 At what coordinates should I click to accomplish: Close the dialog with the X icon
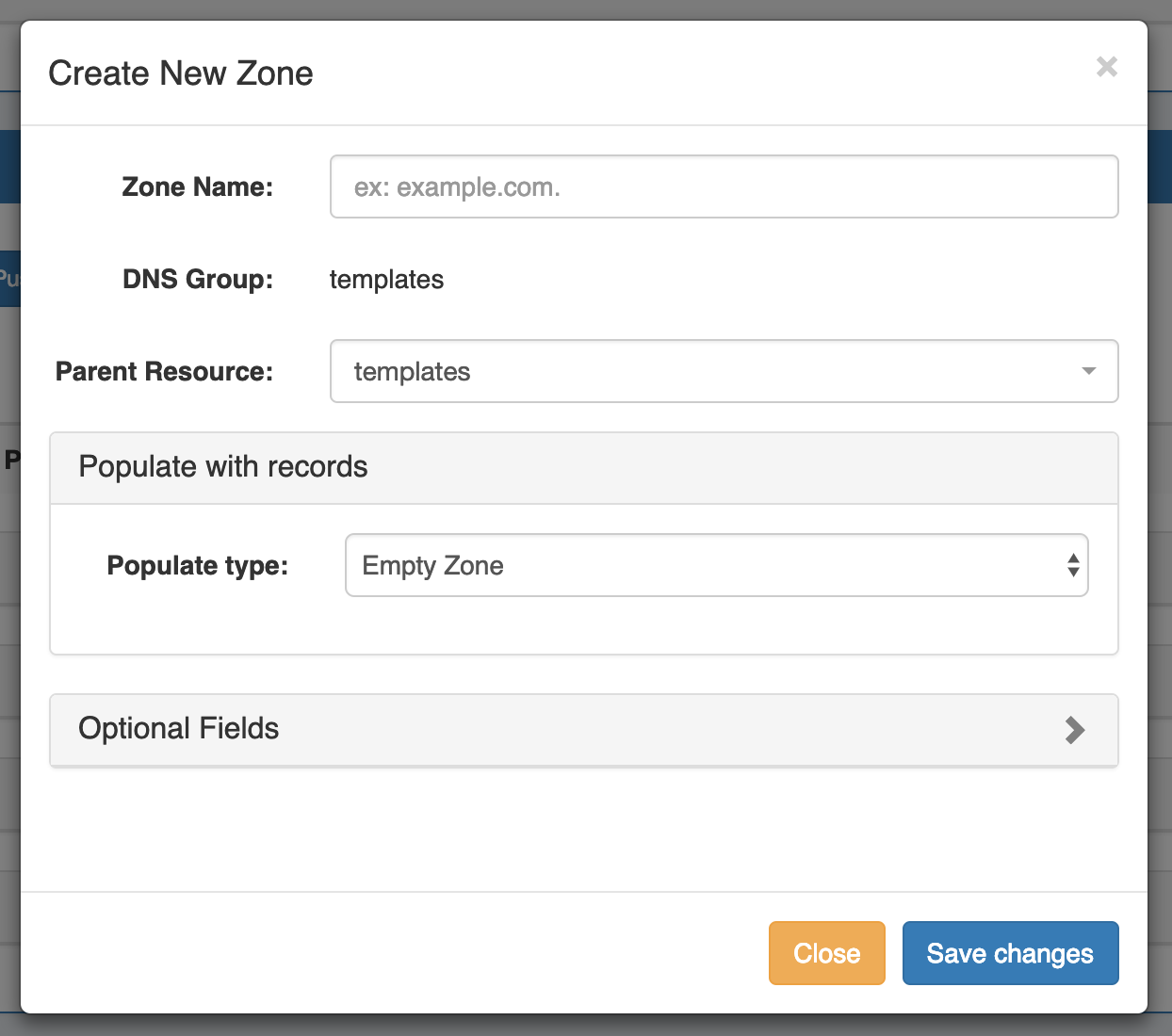click(x=1107, y=67)
